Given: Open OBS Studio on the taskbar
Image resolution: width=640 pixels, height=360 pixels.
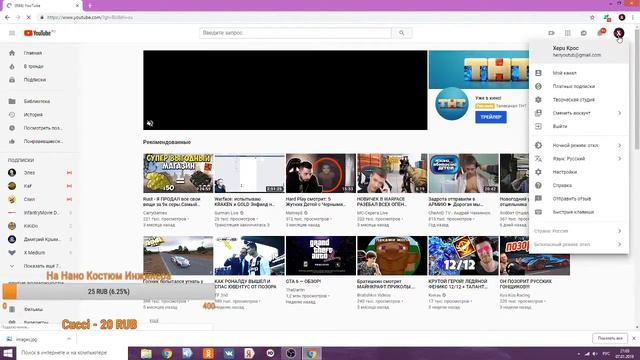Looking at the screenshot, I should 291,353.
